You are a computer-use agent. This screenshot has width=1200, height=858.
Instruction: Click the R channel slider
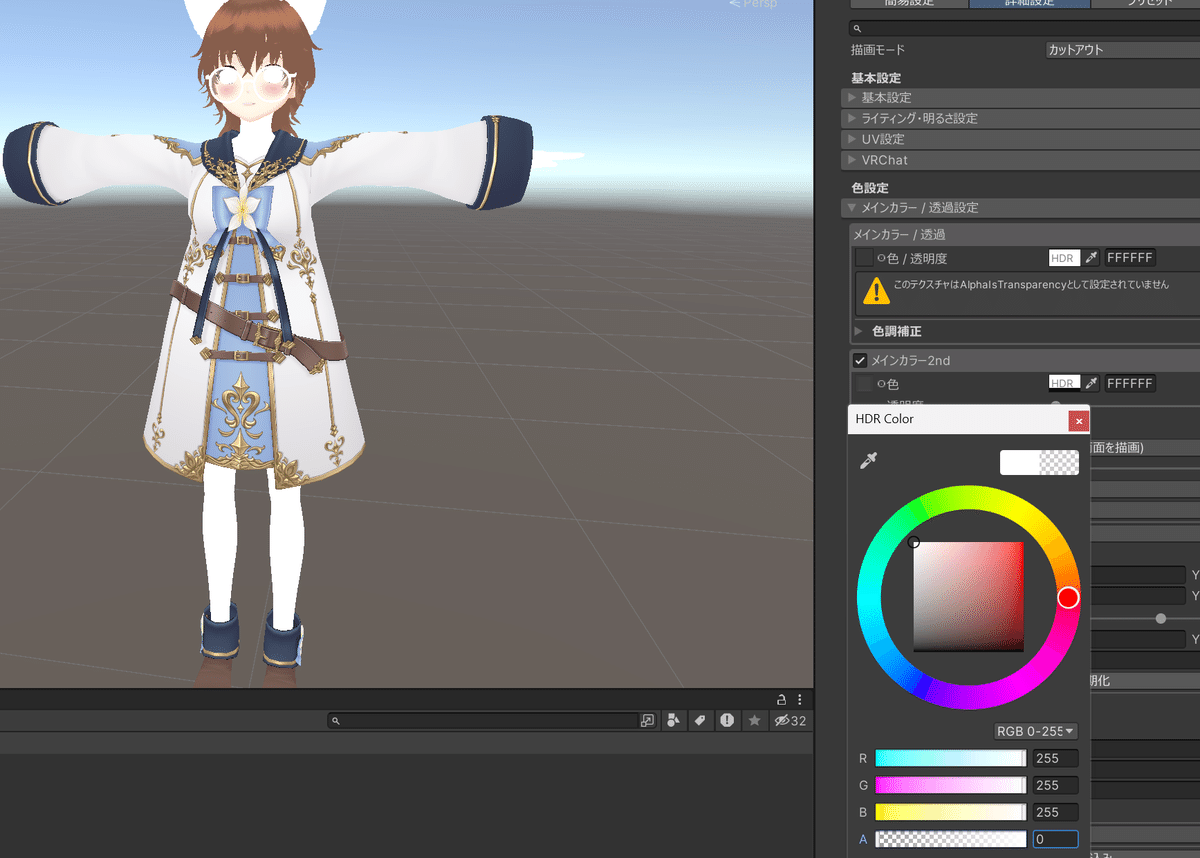click(x=951, y=758)
